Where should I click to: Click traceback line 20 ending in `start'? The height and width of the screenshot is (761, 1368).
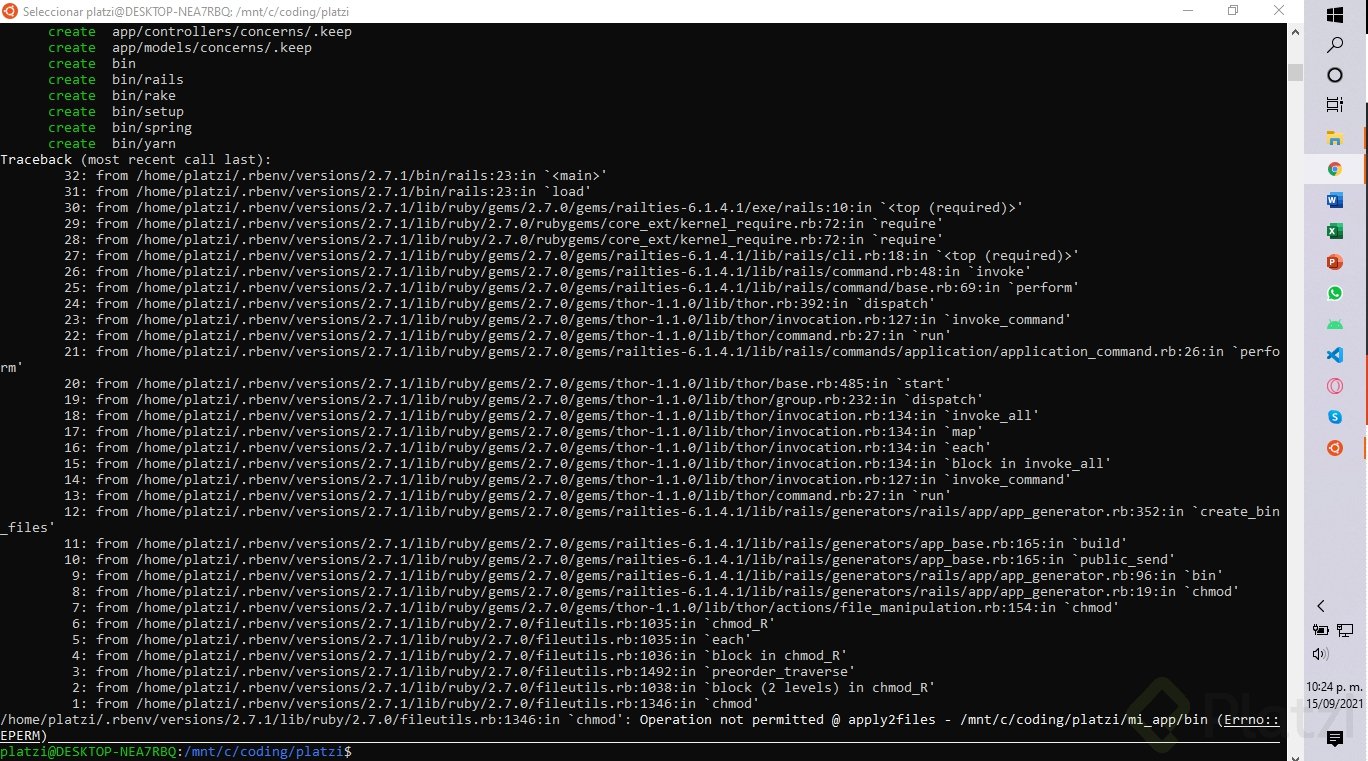pyautogui.click(x=508, y=383)
